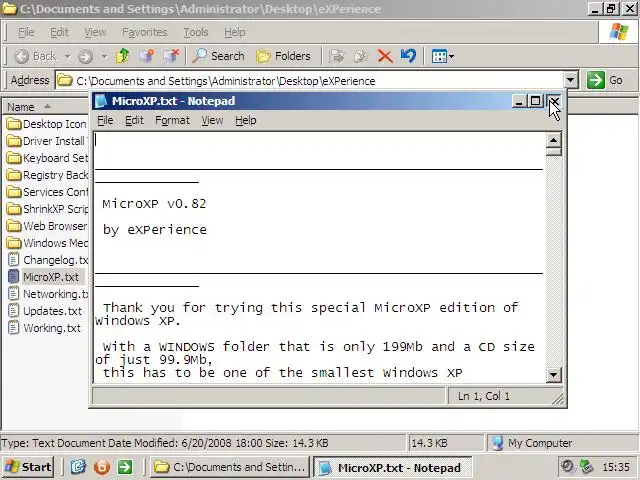Select the Updates.txt file
The image size is (640, 480).
pos(45,311)
